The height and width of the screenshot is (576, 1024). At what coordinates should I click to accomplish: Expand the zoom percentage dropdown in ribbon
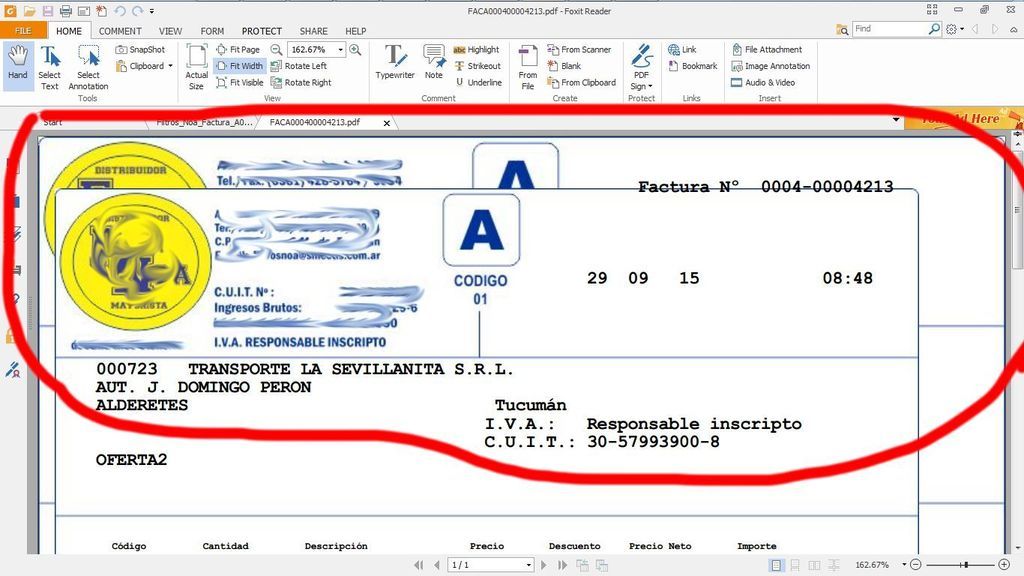tap(341, 49)
